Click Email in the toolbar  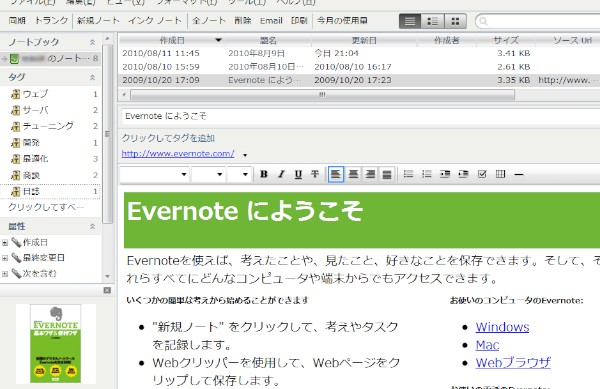pos(271,21)
